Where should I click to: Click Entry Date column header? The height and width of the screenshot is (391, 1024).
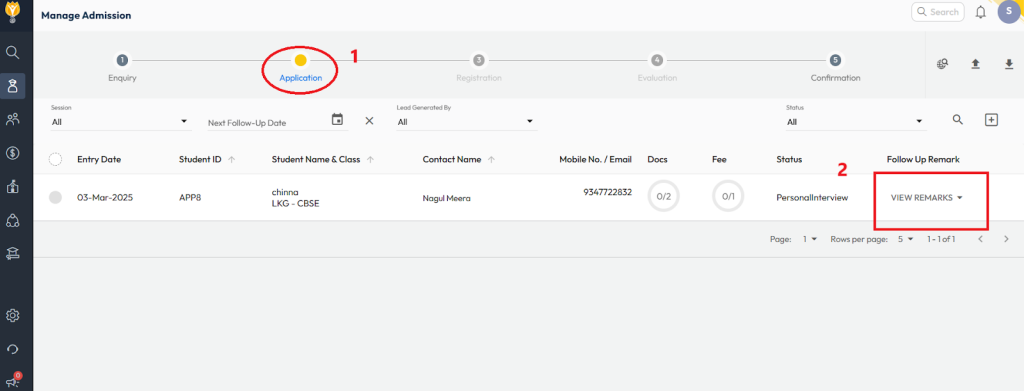coord(99,159)
